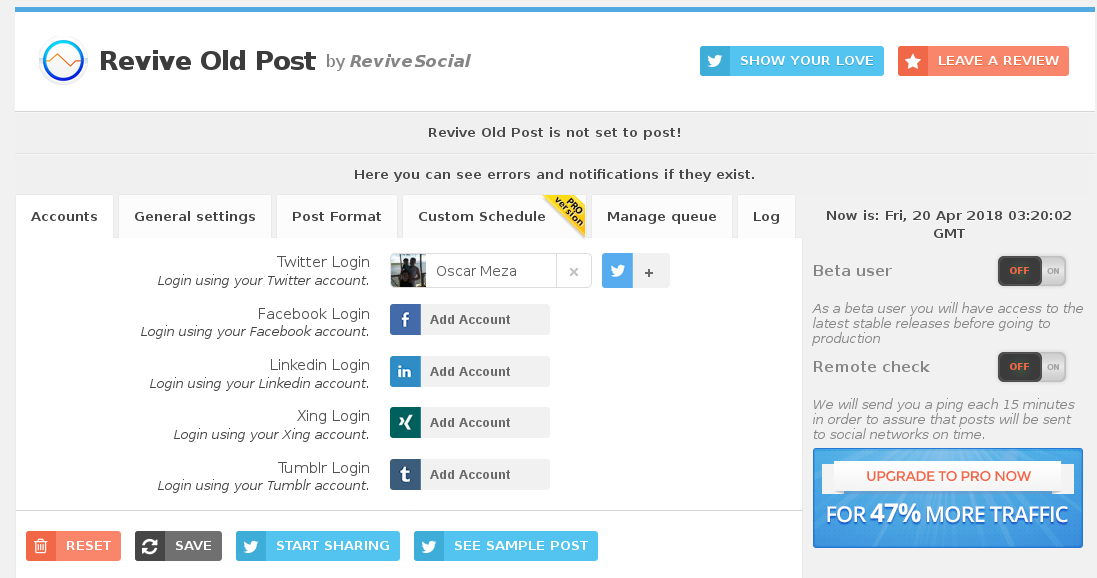Image resolution: width=1097 pixels, height=578 pixels.
Task: Click the Twitter icon on See Sample Post
Action: click(x=429, y=546)
